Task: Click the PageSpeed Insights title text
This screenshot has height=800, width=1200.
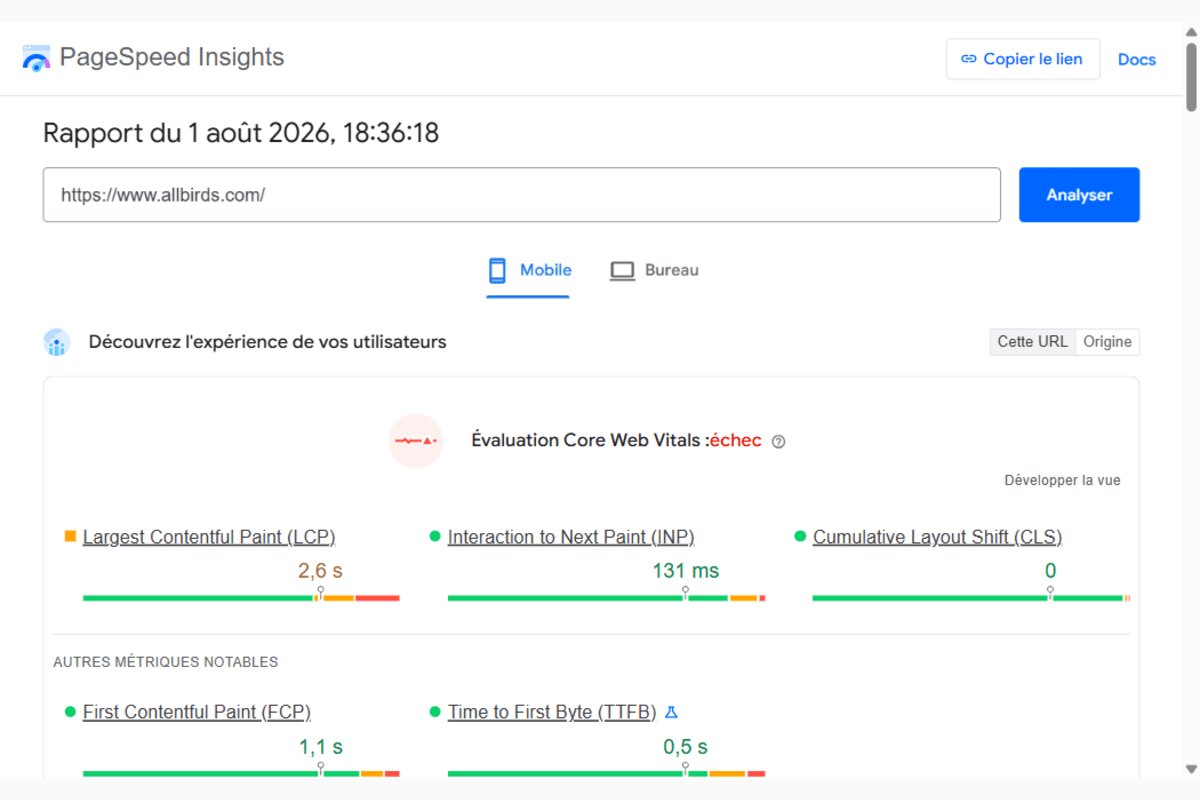Action: click(172, 57)
